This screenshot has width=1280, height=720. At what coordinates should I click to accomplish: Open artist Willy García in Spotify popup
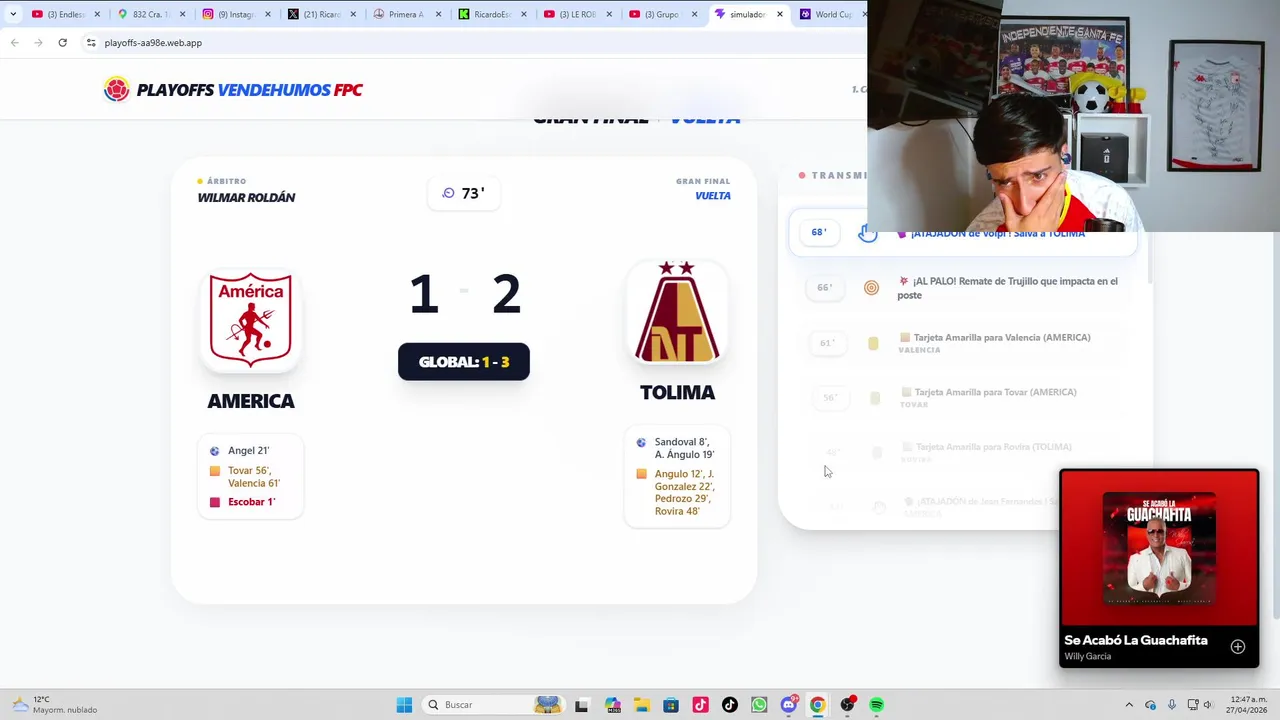[1088, 656]
